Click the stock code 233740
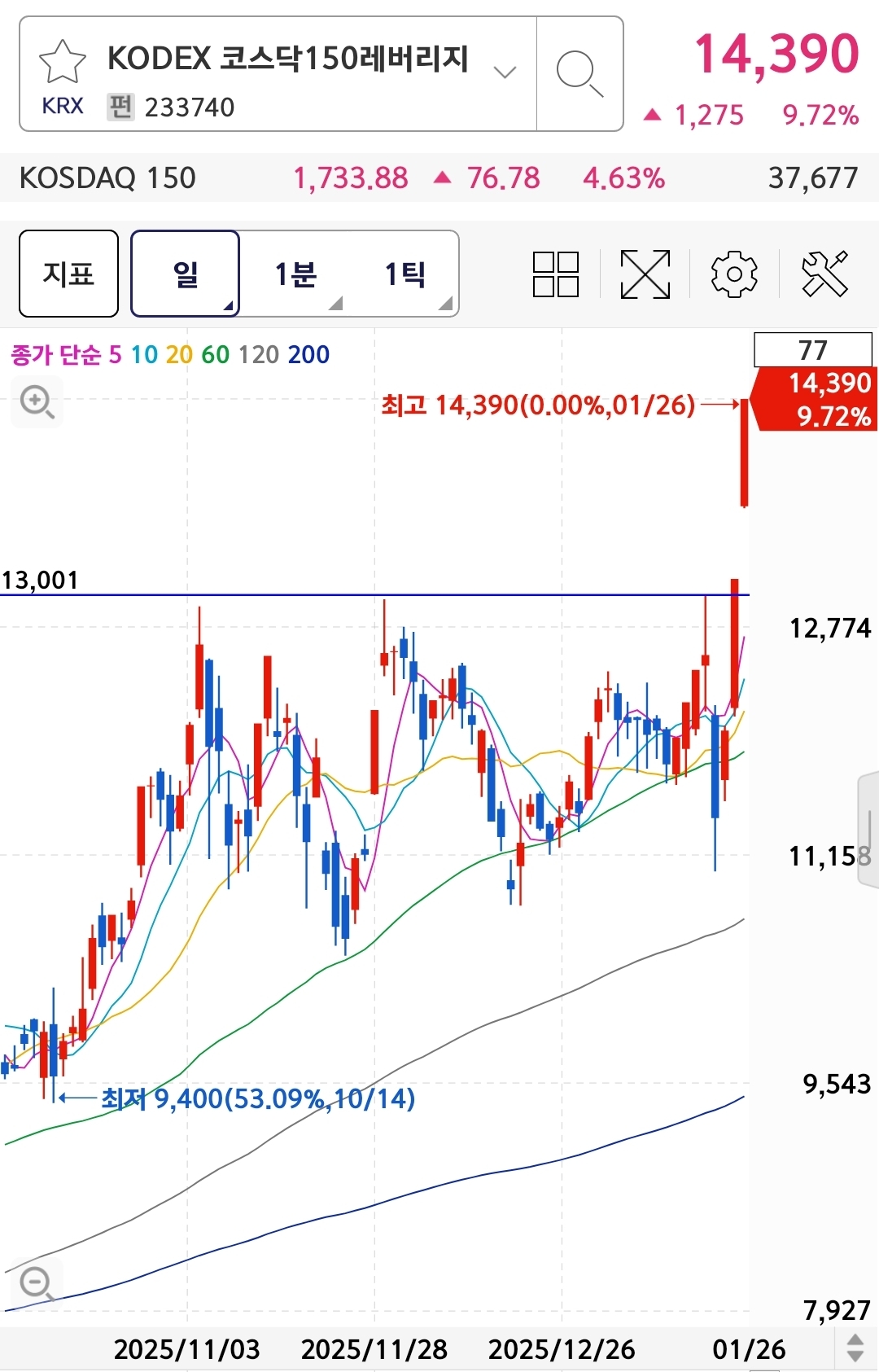This screenshot has height=1372, width=879. [x=190, y=107]
